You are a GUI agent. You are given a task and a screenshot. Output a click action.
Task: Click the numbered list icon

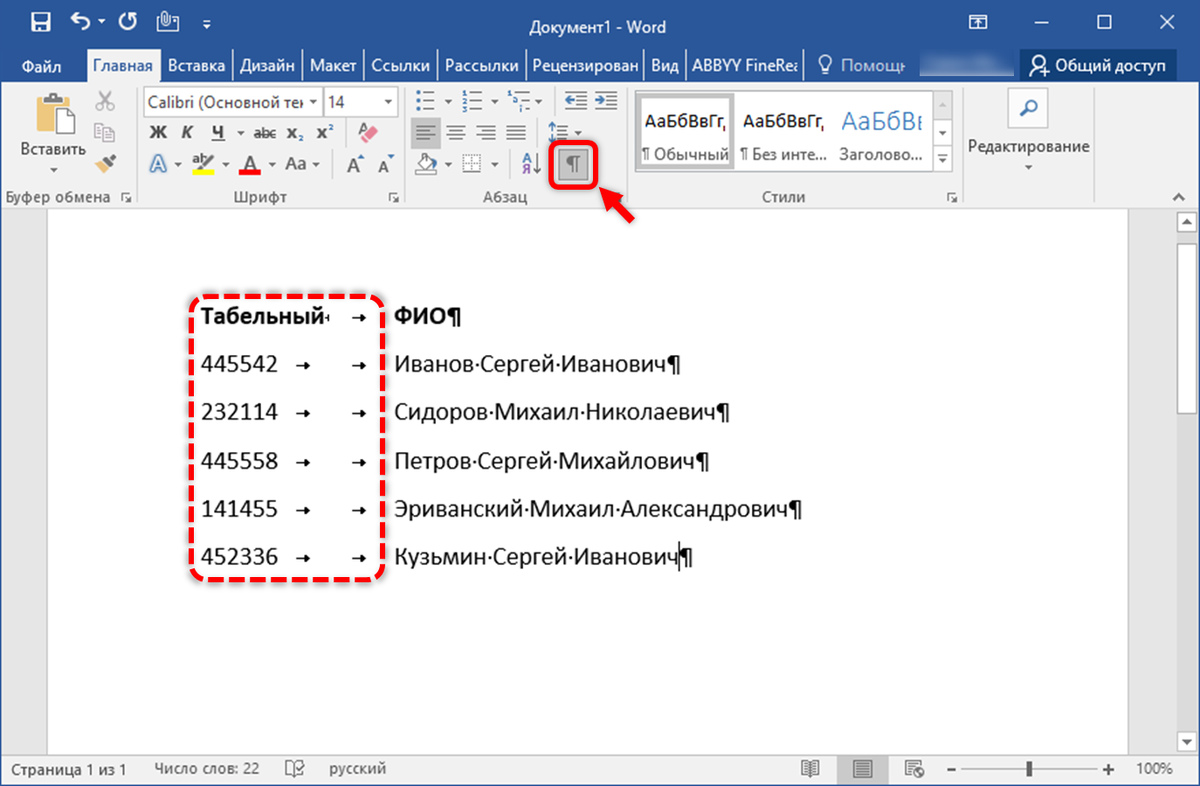(470, 102)
